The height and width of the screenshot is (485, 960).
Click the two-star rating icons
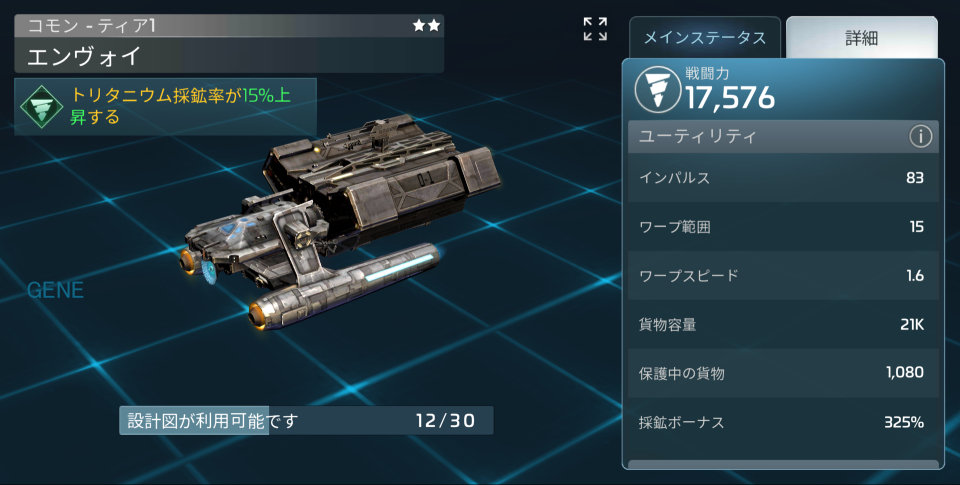coord(426,26)
